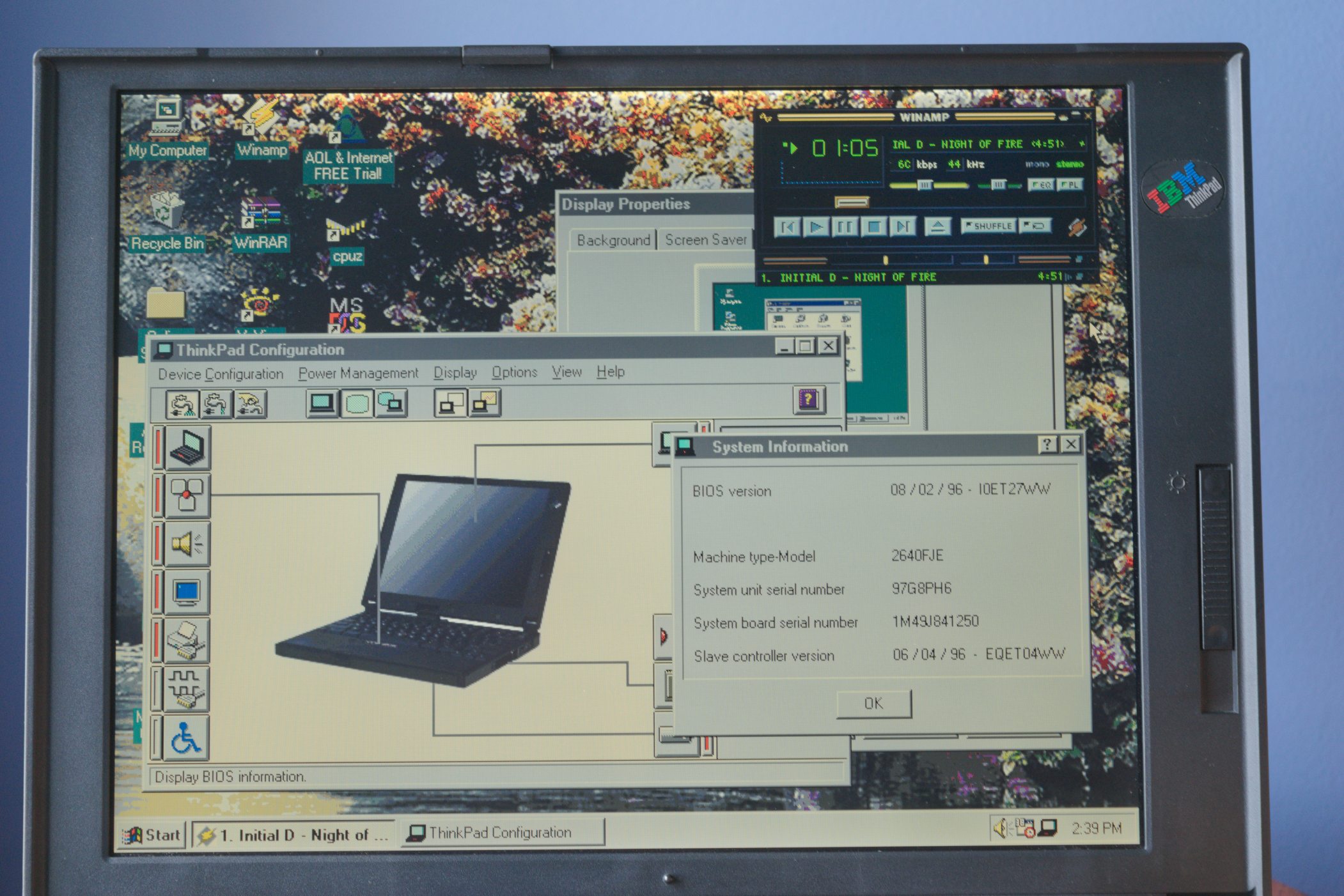This screenshot has width=1344, height=896.
Task: Open the TrackPoint pointing device sidebar icon
Action: pyautogui.click(x=187, y=495)
